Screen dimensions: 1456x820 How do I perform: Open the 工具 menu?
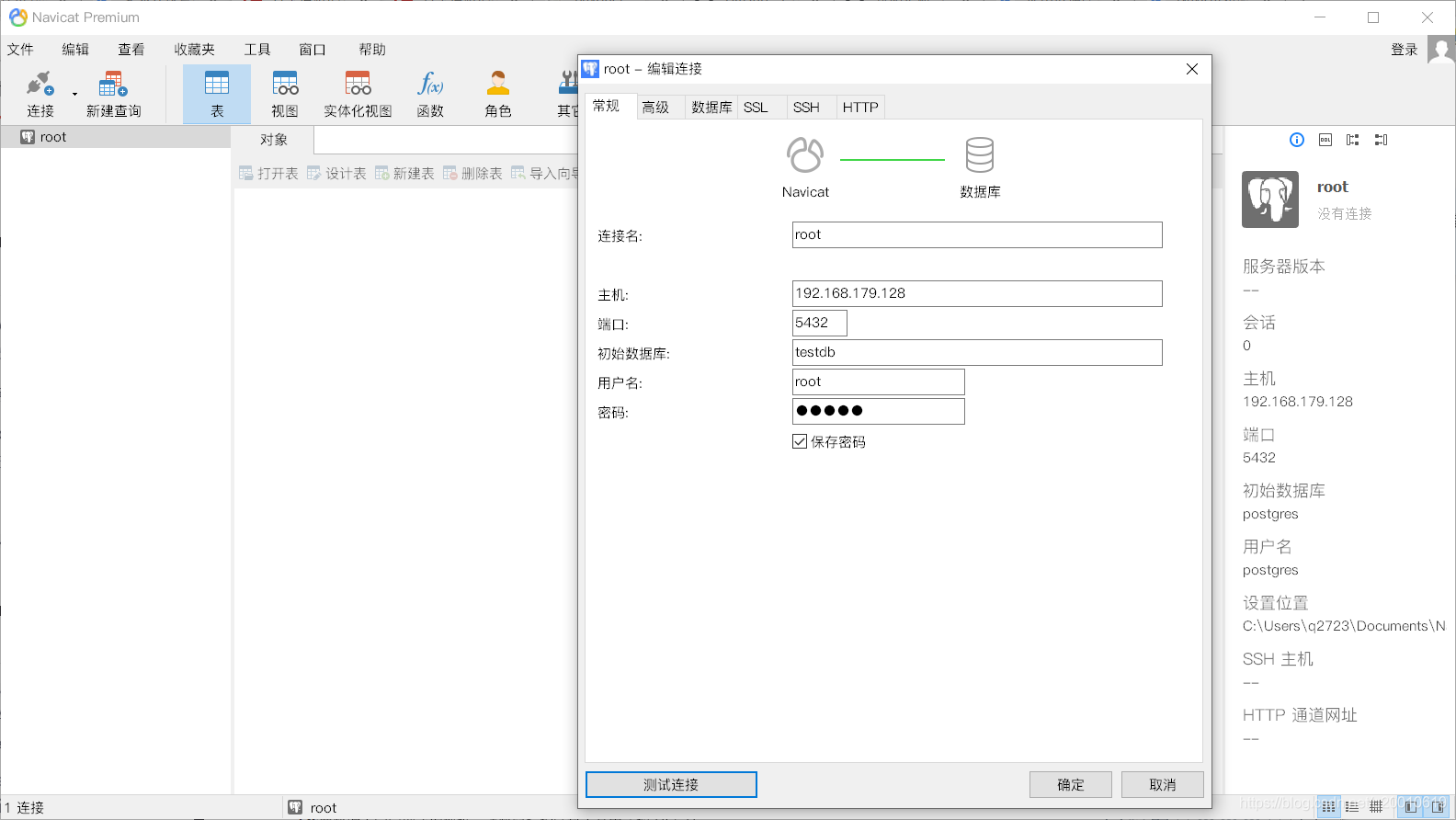[x=257, y=50]
